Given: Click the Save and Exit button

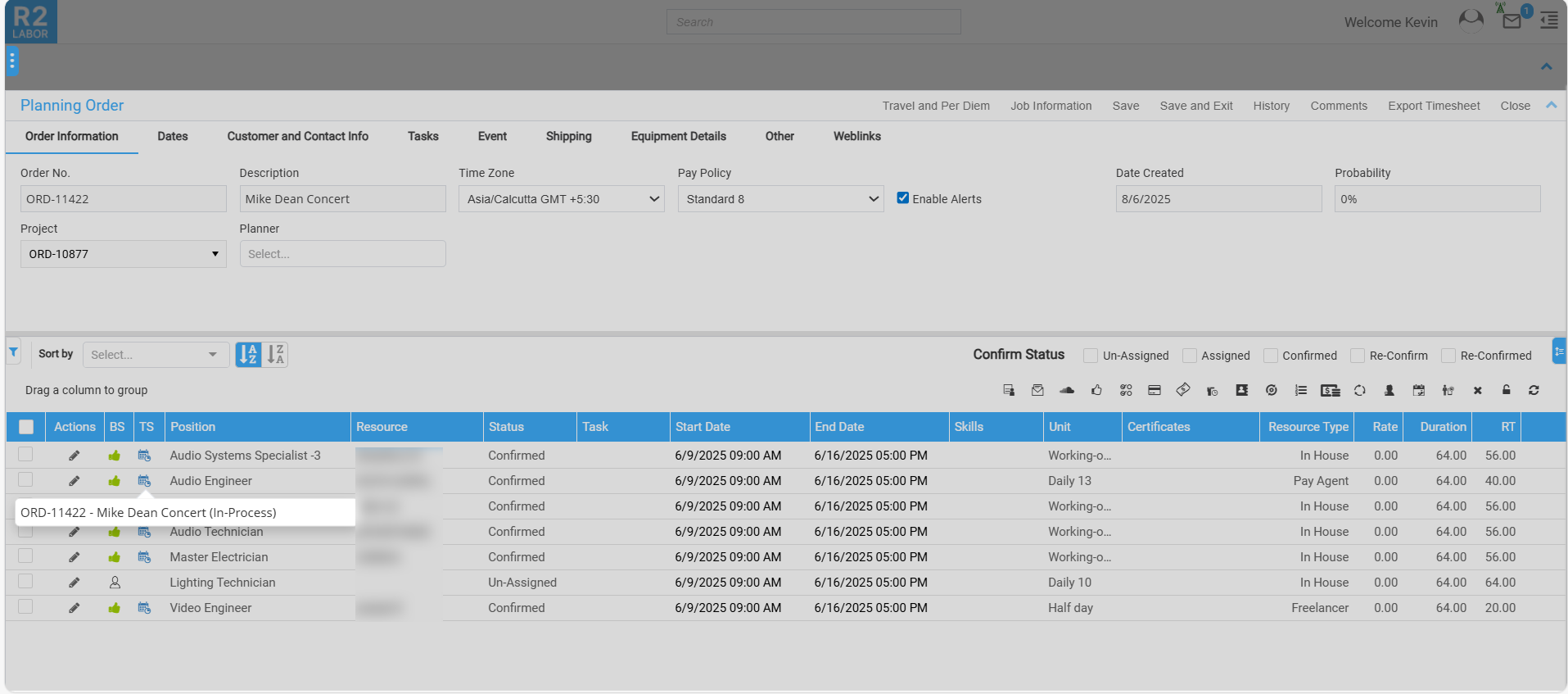Looking at the screenshot, I should pyautogui.click(x=1195, y=106).
